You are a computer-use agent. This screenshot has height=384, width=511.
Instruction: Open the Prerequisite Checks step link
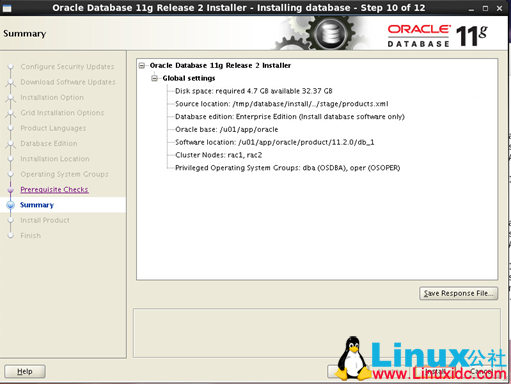click(54, 189)
